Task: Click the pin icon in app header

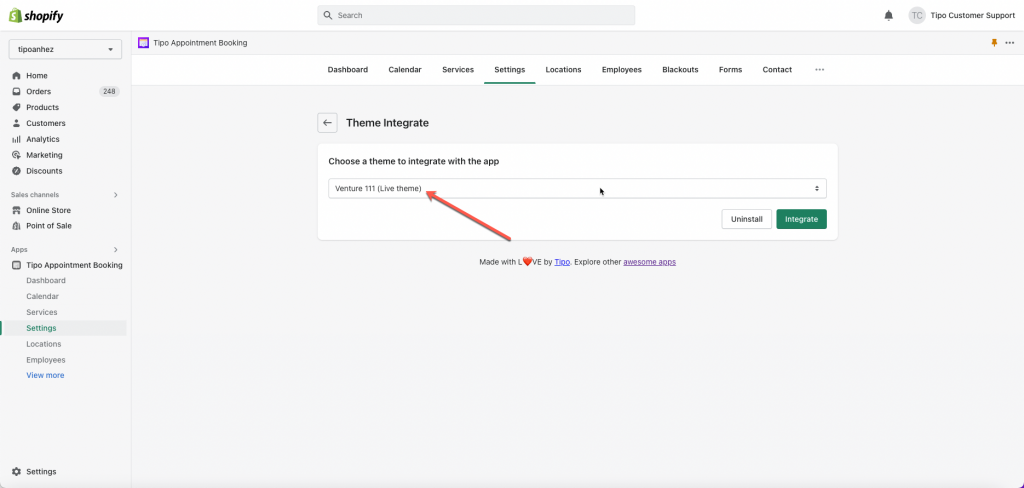Action: [x=994, y=43]
